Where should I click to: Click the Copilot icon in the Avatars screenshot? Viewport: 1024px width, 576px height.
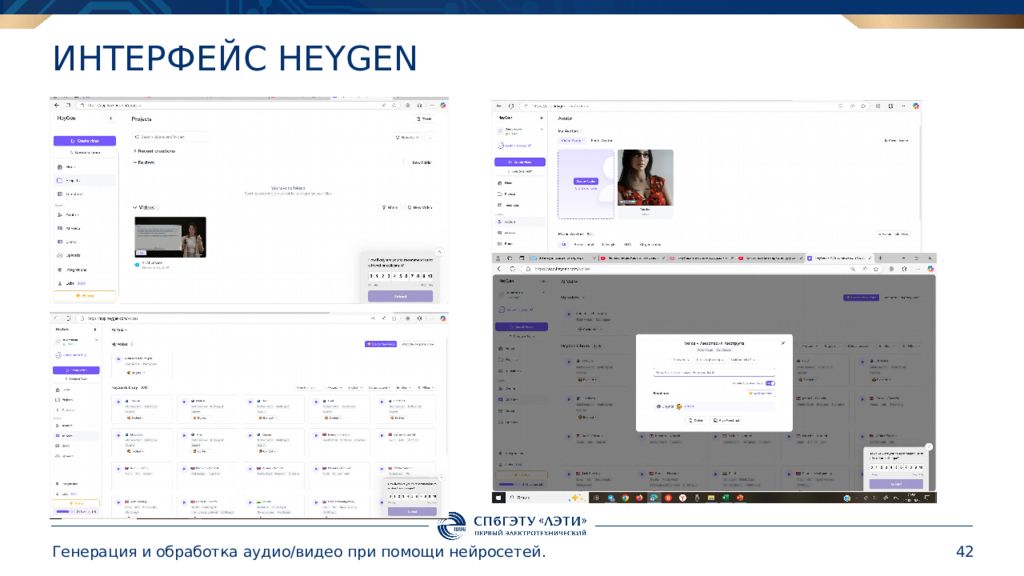point(916,106)
